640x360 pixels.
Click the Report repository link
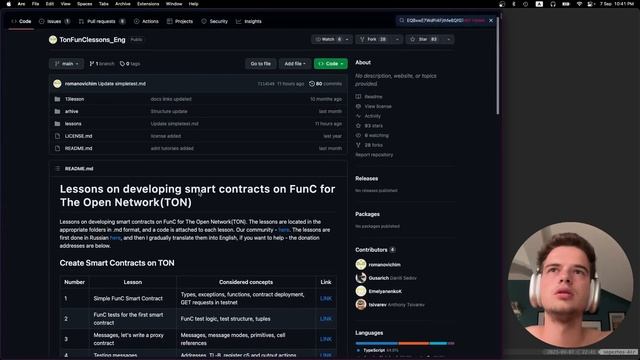tap(374, 155)
